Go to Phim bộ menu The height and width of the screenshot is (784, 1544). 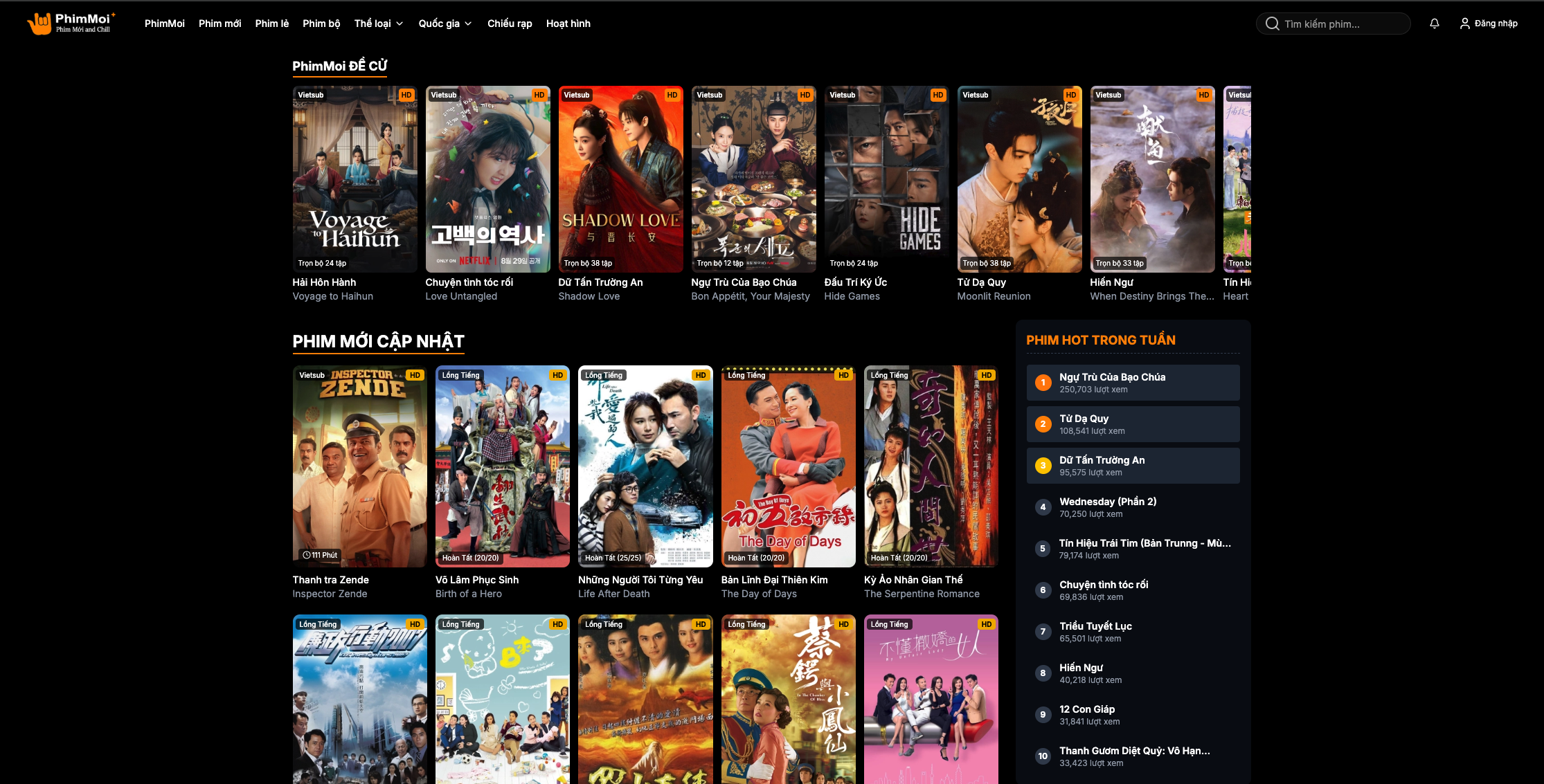click(x=321, y=24)
